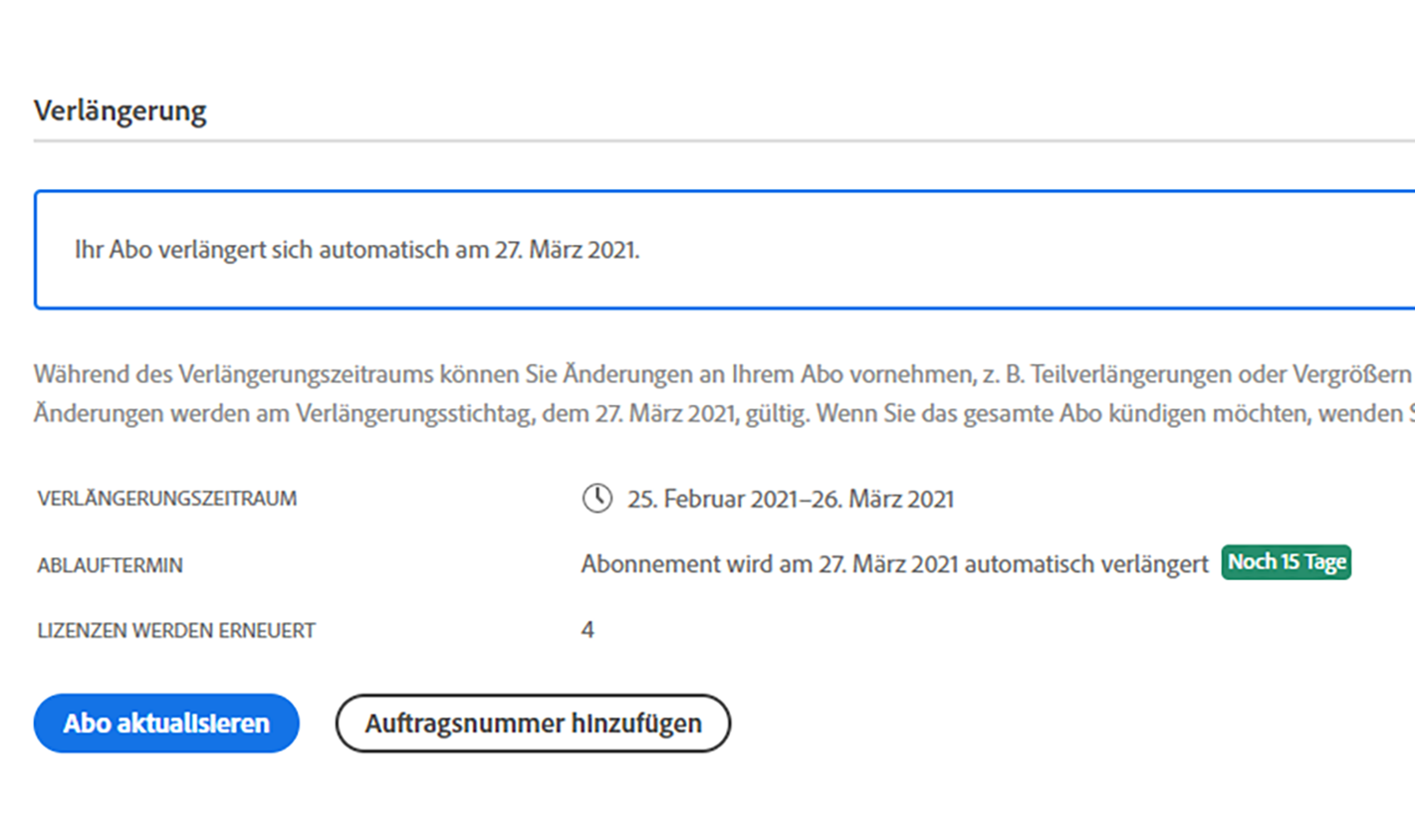
Task: Click the "Auftragsnummer hinzufügen" button
Action: 533,724
